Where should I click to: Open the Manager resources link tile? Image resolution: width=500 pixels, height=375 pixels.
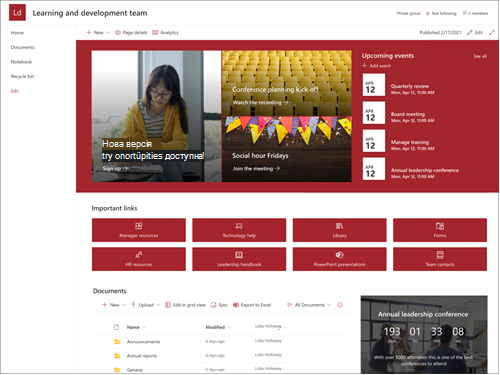click(x=139, y=230)
